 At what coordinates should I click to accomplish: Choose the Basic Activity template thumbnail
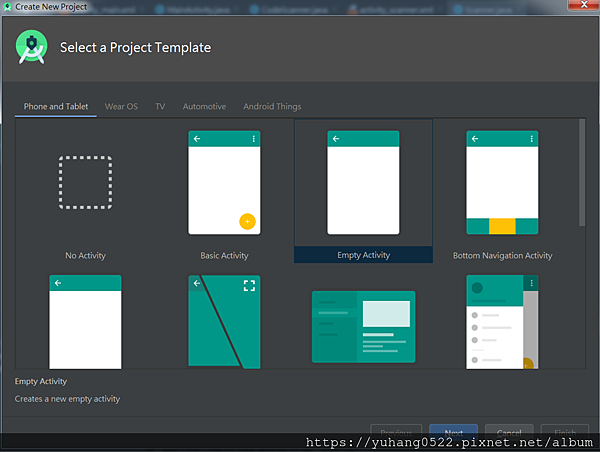click(x=224, y=183)
